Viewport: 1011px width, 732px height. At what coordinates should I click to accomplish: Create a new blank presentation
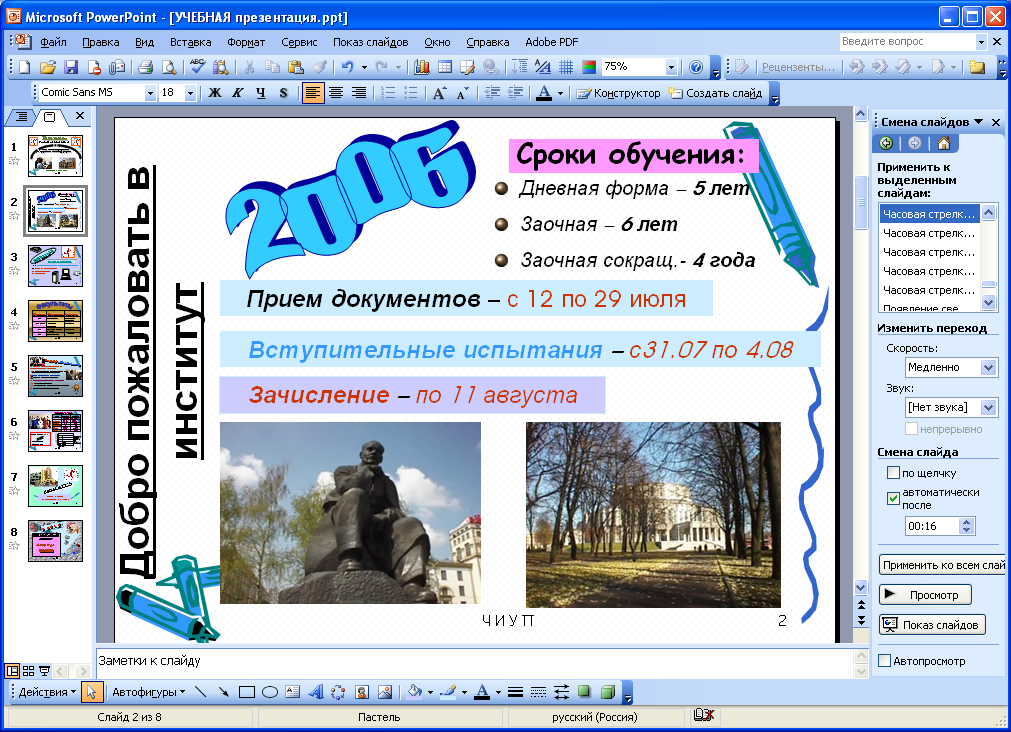click(24, 67)
